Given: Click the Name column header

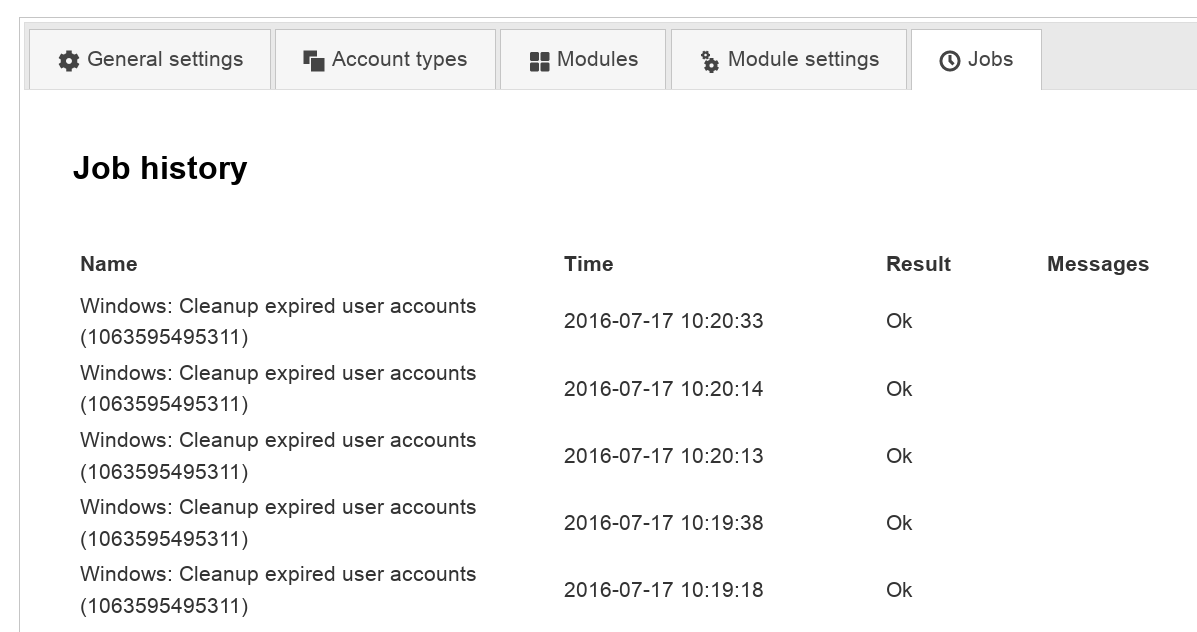Looking at the screenshot, I should [109, 264].
